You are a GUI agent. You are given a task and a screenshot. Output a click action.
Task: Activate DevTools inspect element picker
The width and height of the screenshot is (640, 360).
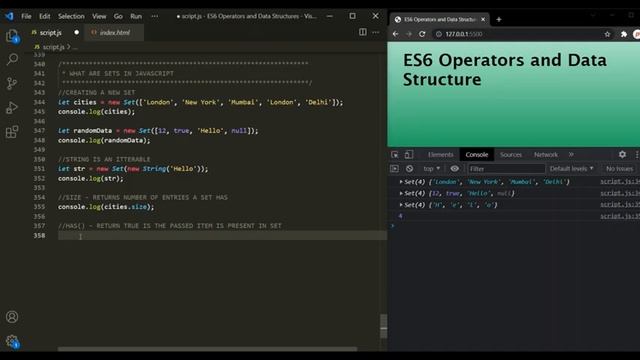[x=395, y=155]
